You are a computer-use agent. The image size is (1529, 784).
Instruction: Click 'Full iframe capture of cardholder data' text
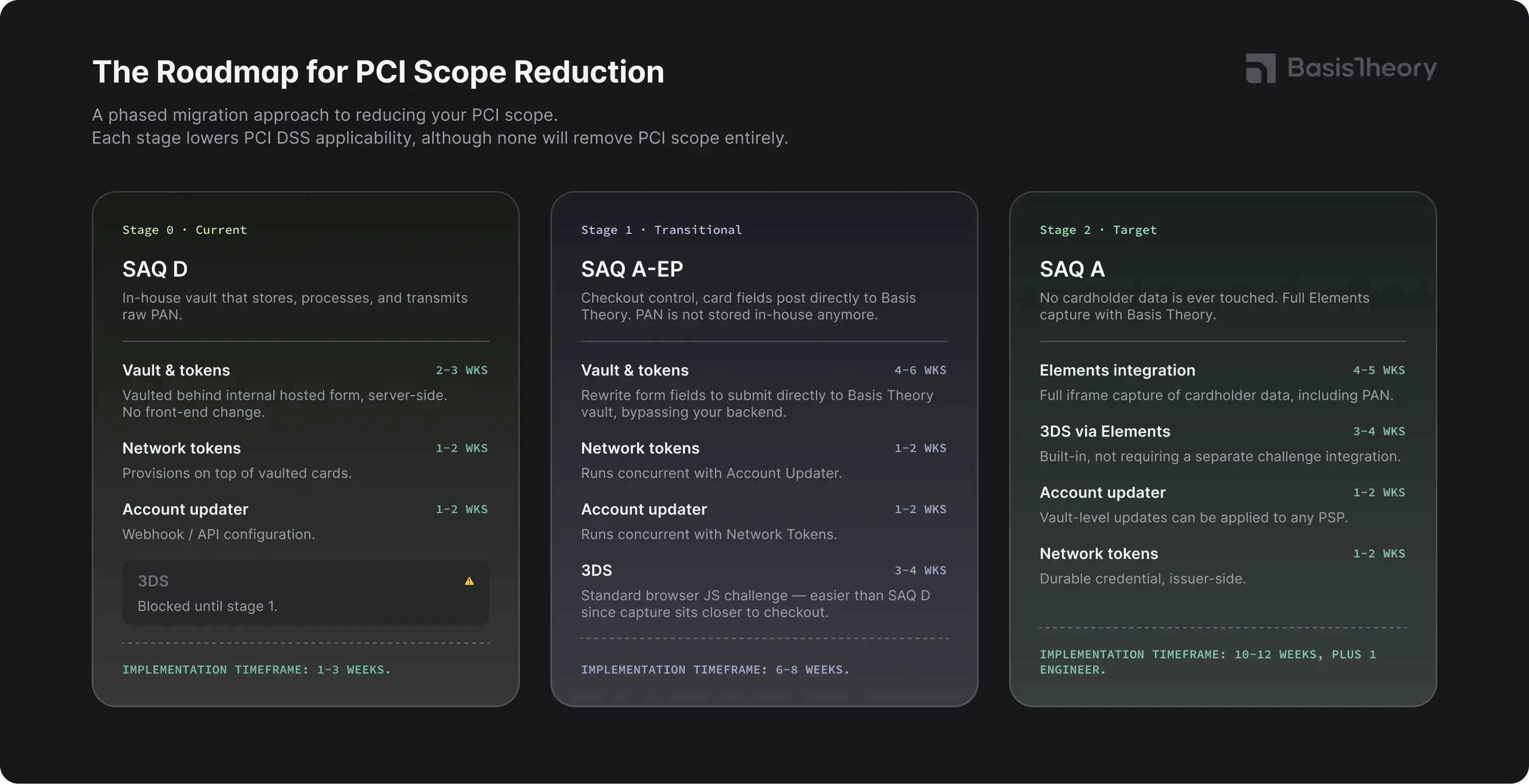pyautogui.click(x=1217, y=395)
